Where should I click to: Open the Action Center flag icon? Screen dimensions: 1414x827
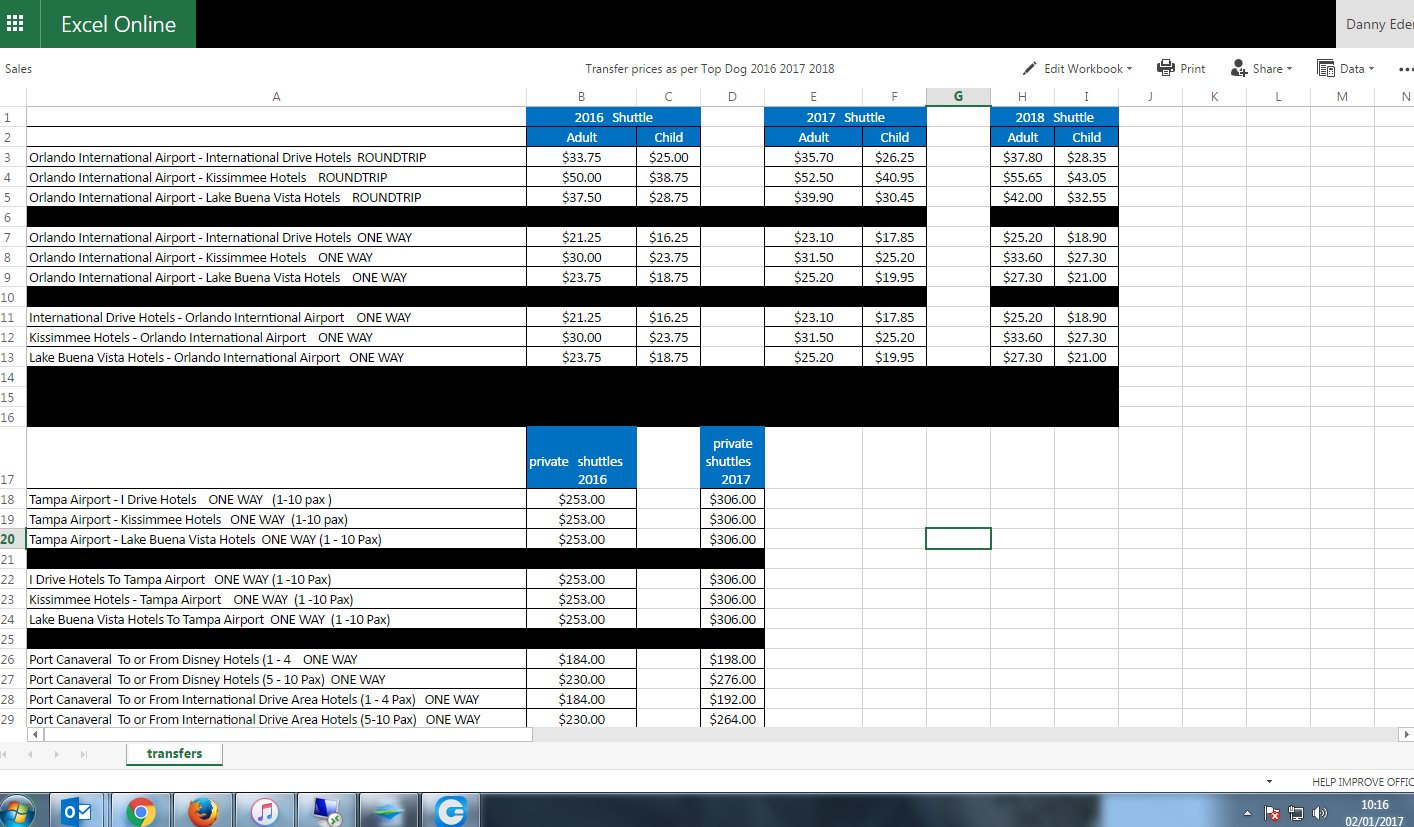pyautogui.click(x=1272, y=812)
